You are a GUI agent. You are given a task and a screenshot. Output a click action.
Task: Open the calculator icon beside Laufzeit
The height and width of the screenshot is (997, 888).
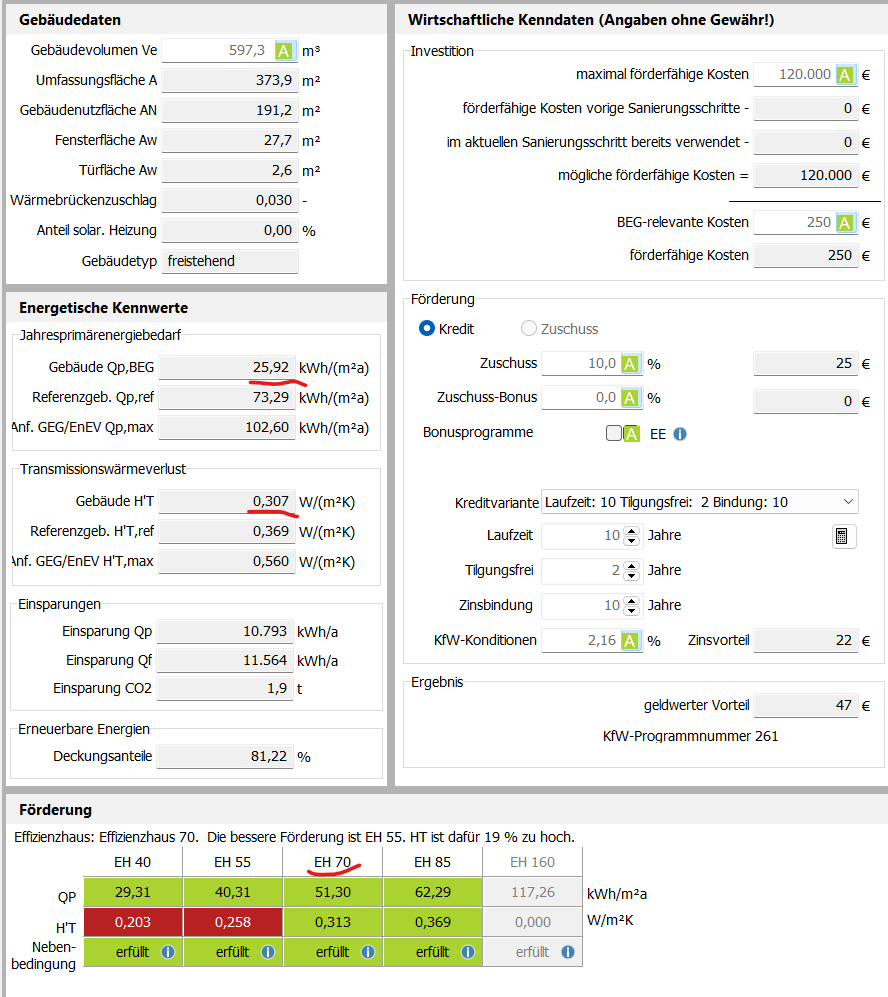844,536
